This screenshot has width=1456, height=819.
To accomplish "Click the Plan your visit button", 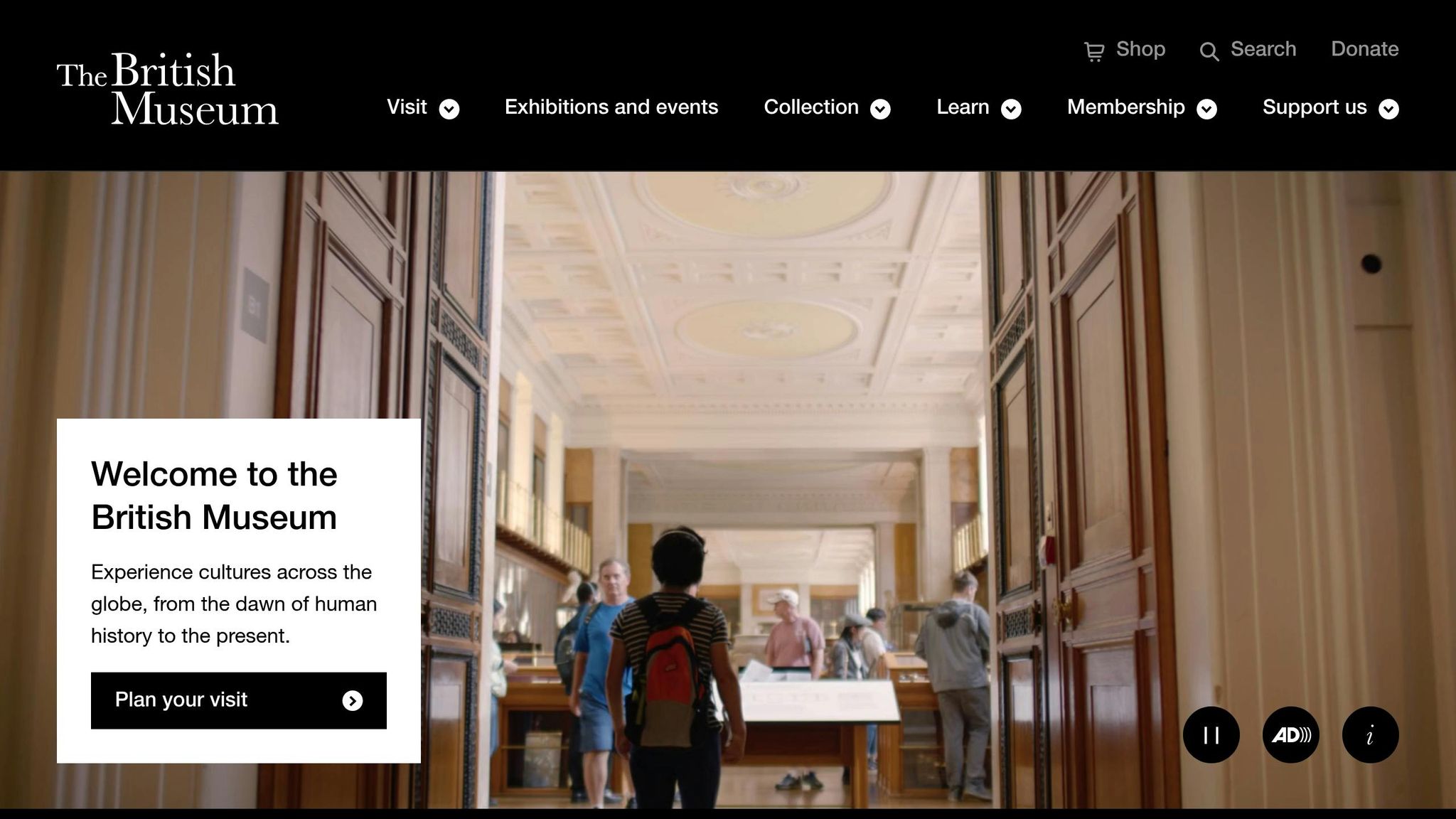I will point(239,700).
